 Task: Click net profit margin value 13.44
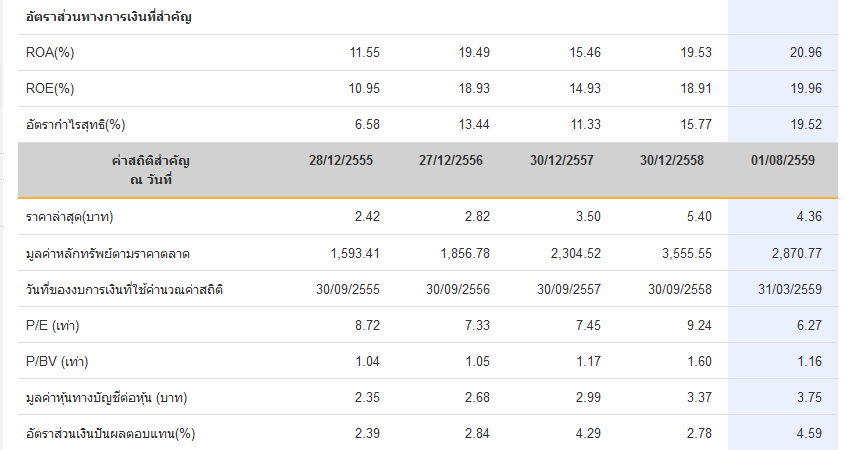pyautogui.click(x=474, y=125)
